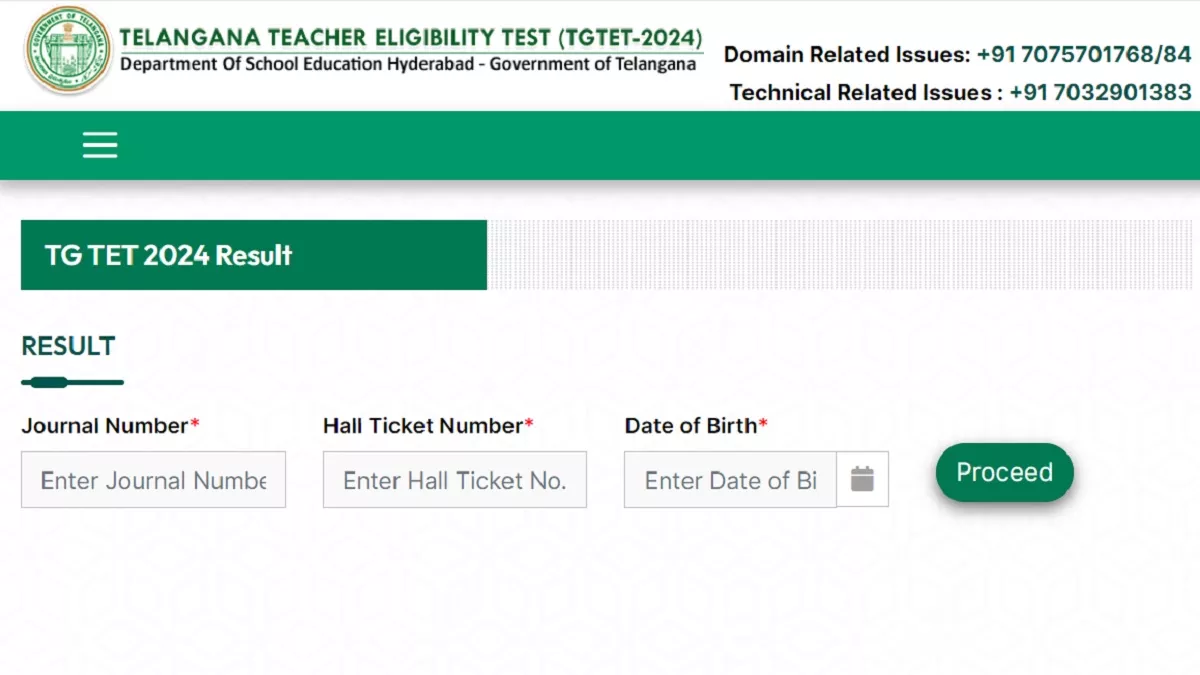Select the technical issues phone number 7032901383
This screenshot has width=1200, height=675.
click(x=1100, y=92)
